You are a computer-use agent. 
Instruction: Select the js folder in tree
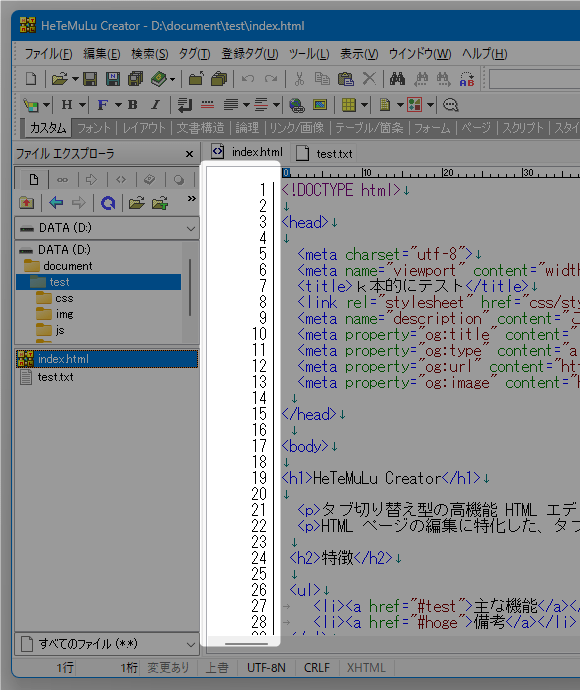(60, 330)
